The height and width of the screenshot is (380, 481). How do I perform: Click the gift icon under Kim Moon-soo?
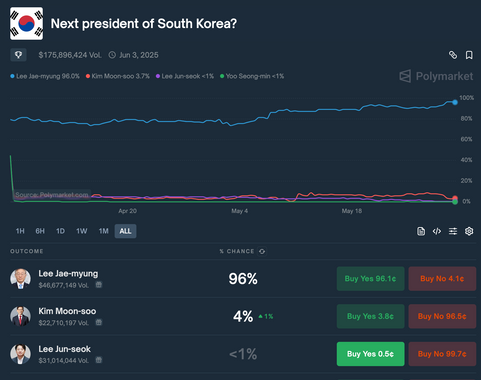(x=99, y=323)
